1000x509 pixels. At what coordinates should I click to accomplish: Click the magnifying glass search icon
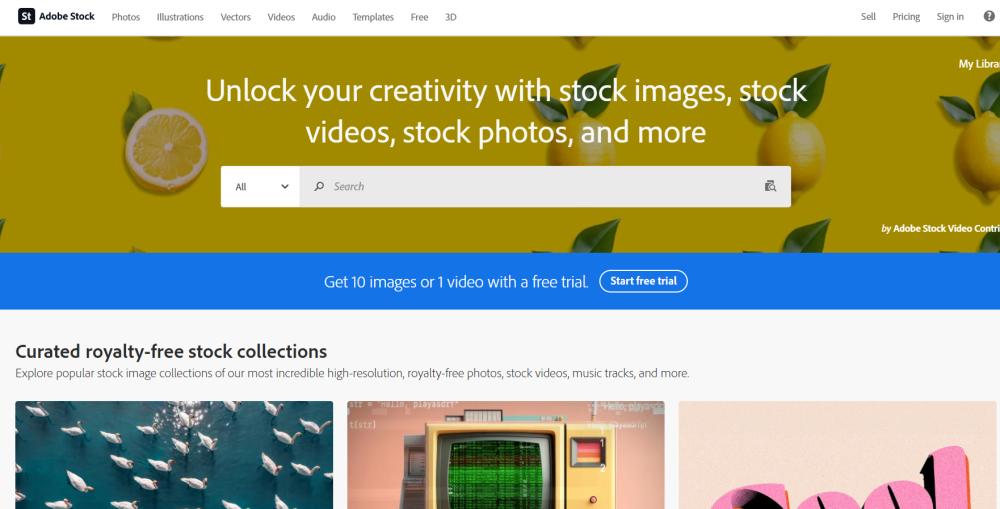point(319,186)
